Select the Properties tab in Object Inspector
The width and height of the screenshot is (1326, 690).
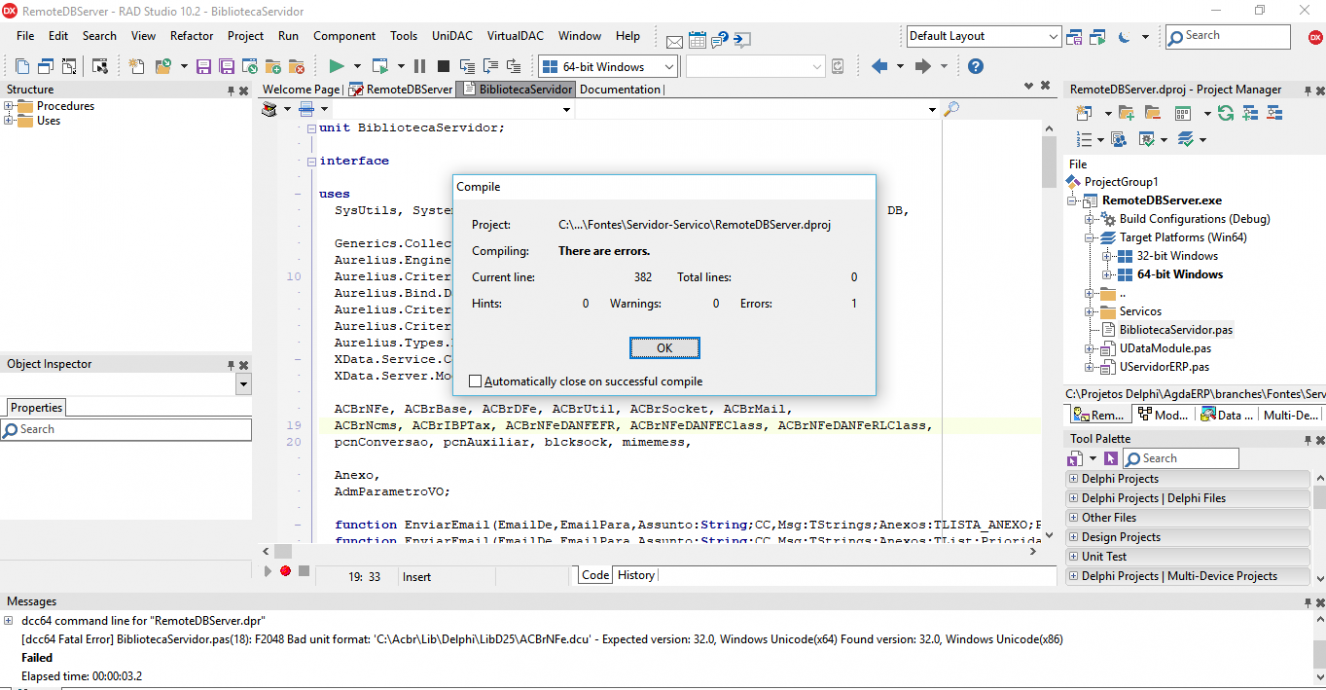[x=37, y=408]
